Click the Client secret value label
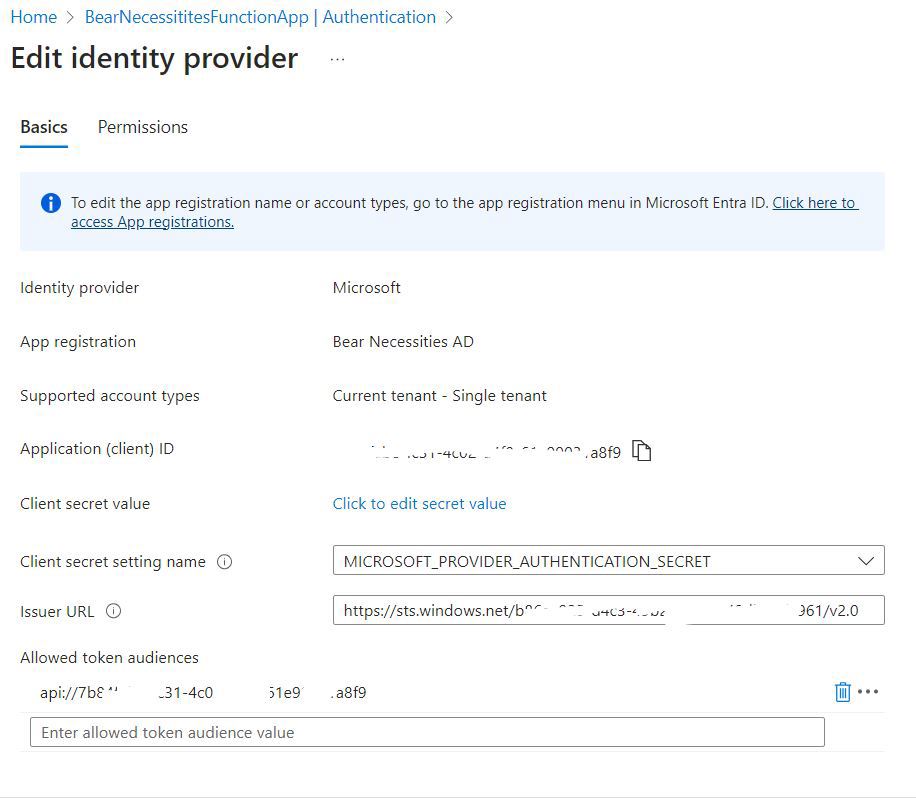 coord(85,504)
